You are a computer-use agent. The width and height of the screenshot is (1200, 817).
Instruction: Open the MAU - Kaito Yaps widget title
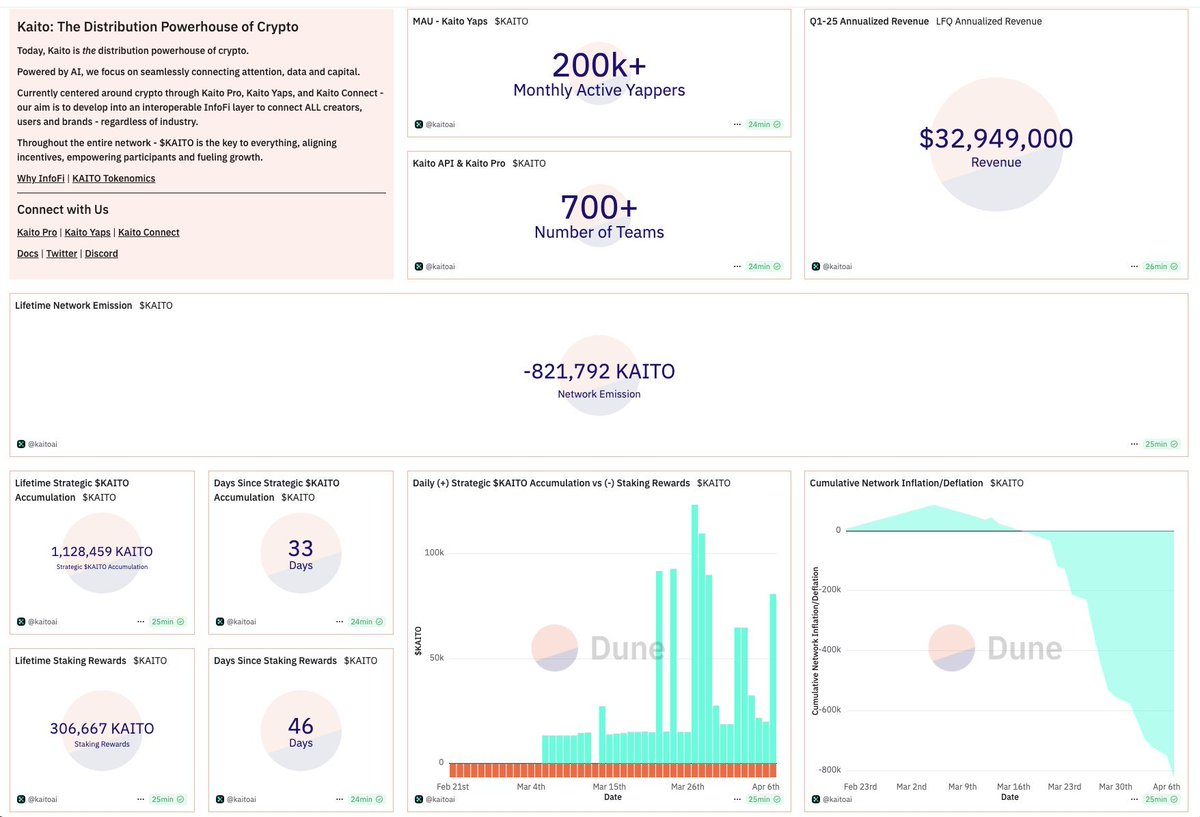pos(450,21)
